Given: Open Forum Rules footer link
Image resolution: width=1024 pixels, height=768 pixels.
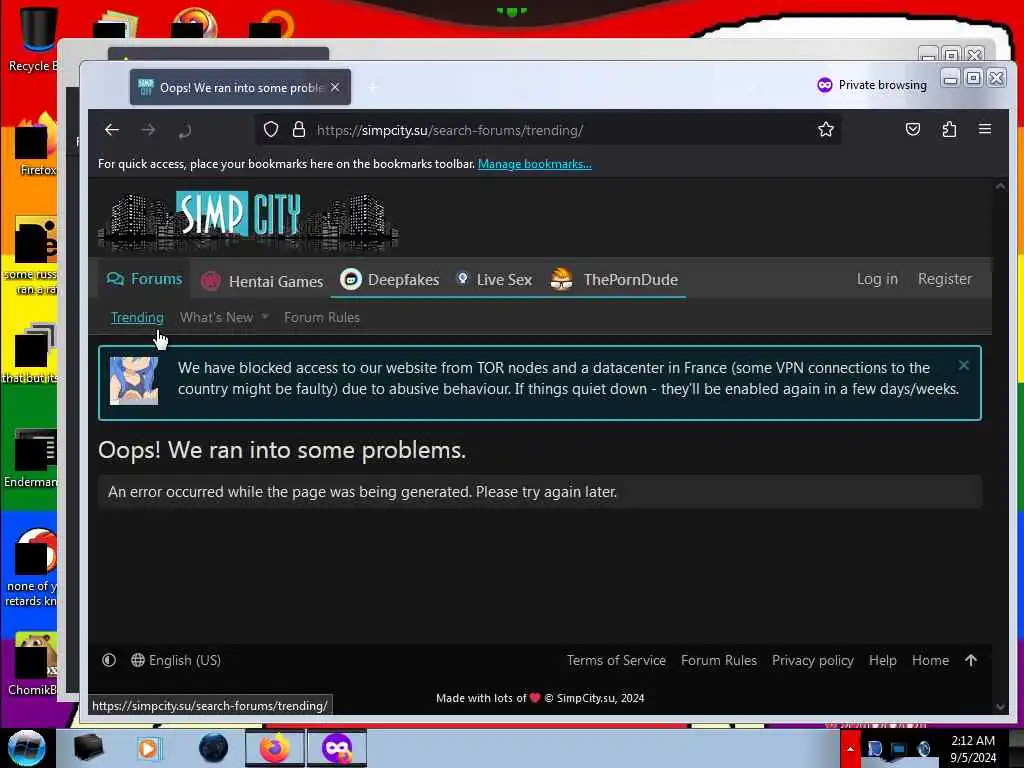Looking at the screenshot, I should (x=718, y=660).
